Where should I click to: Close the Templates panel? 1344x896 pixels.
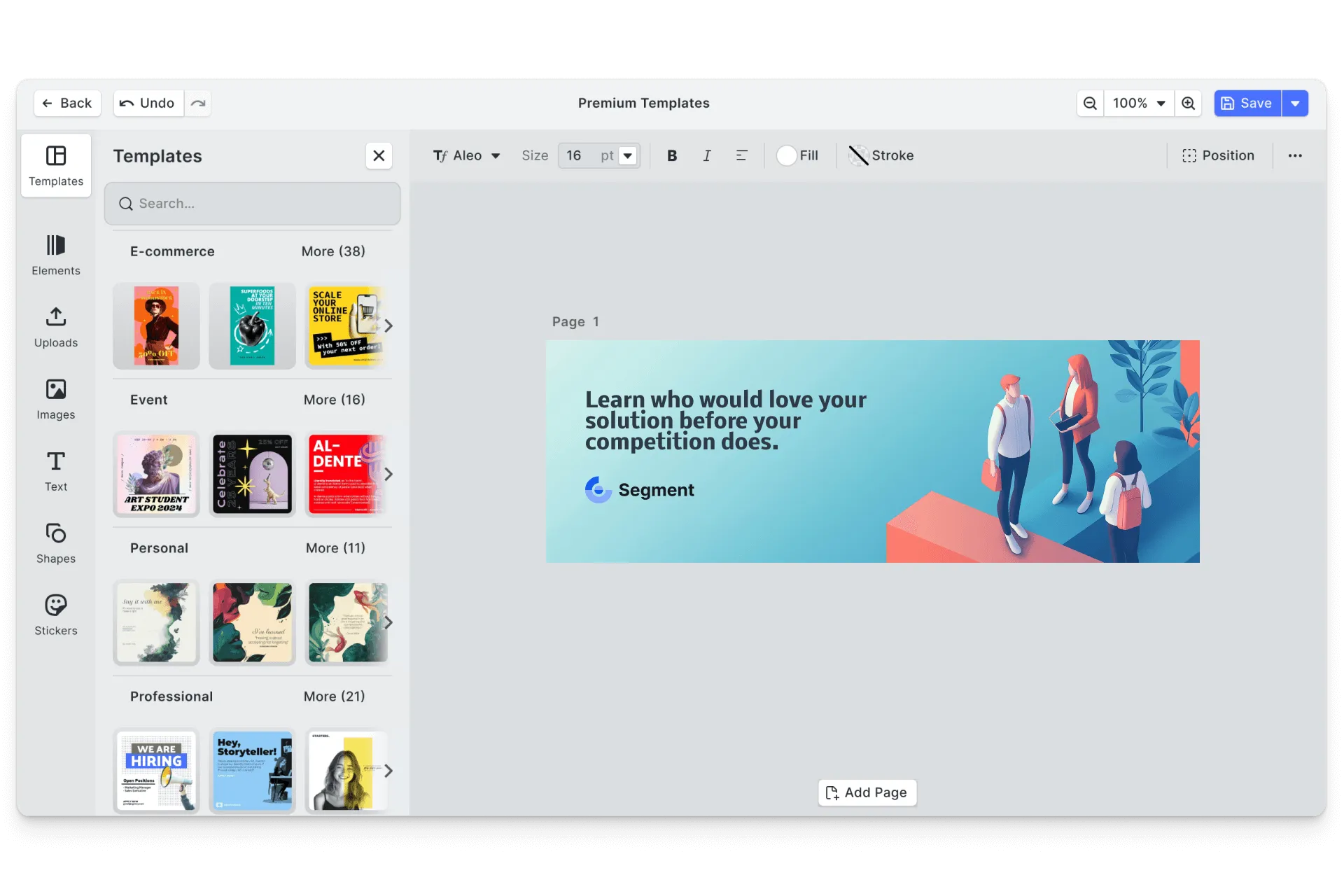(x=379, y=155)
